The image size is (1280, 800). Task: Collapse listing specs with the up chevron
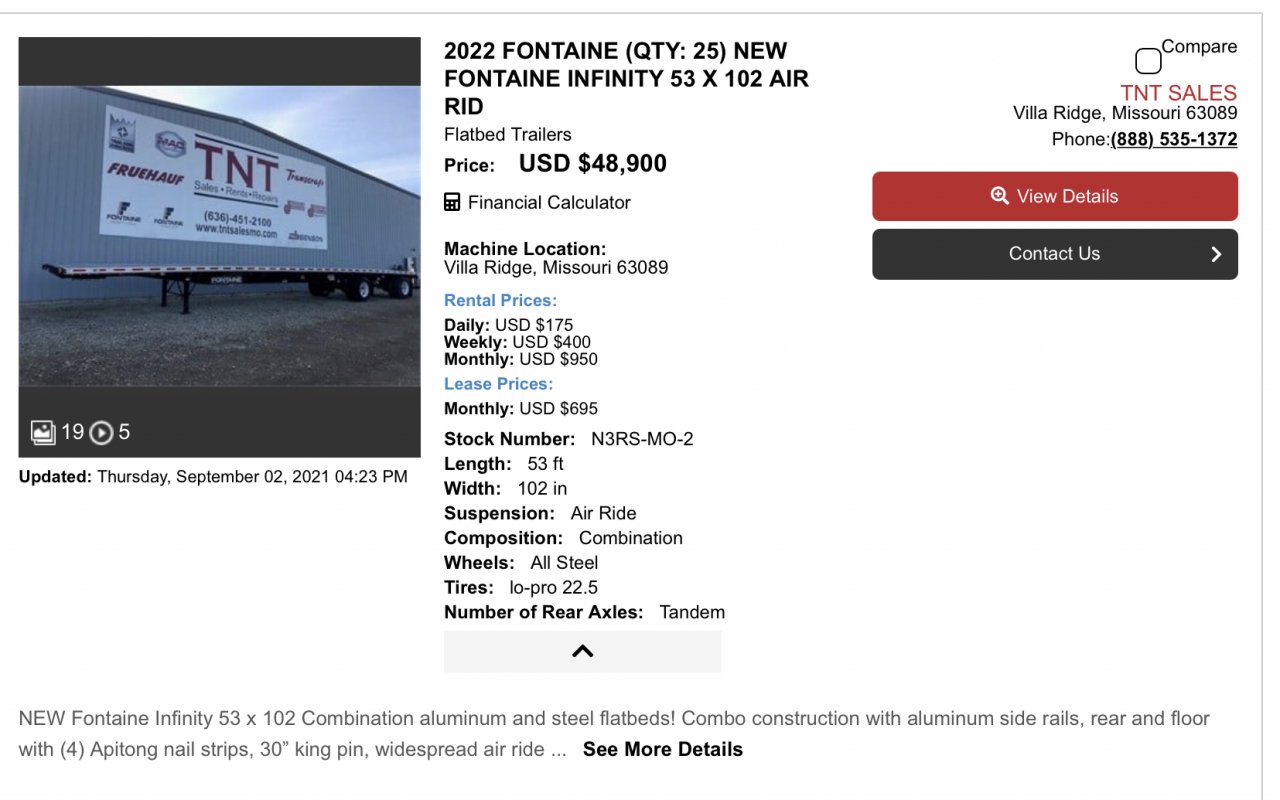pos(582,651)
